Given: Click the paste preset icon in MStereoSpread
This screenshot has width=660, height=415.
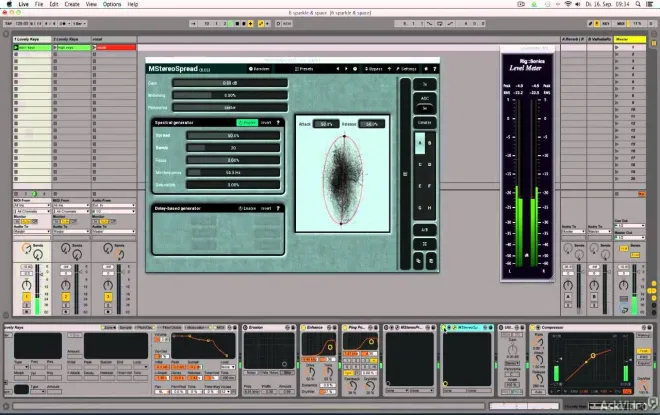Looking at the screenshot, I should 431,261.
